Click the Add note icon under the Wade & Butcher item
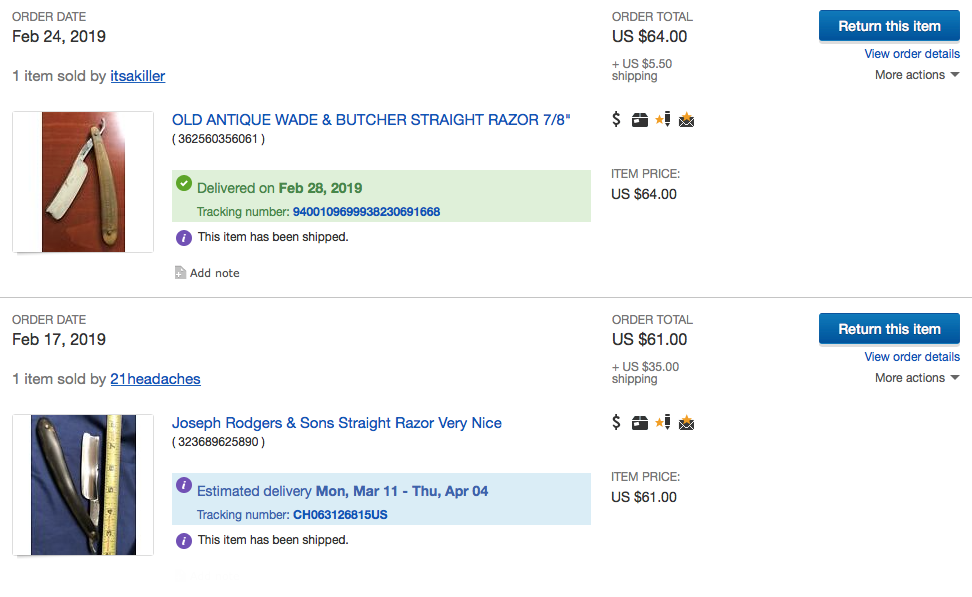Viewport: 972px width, 597px height. (180, 273)
